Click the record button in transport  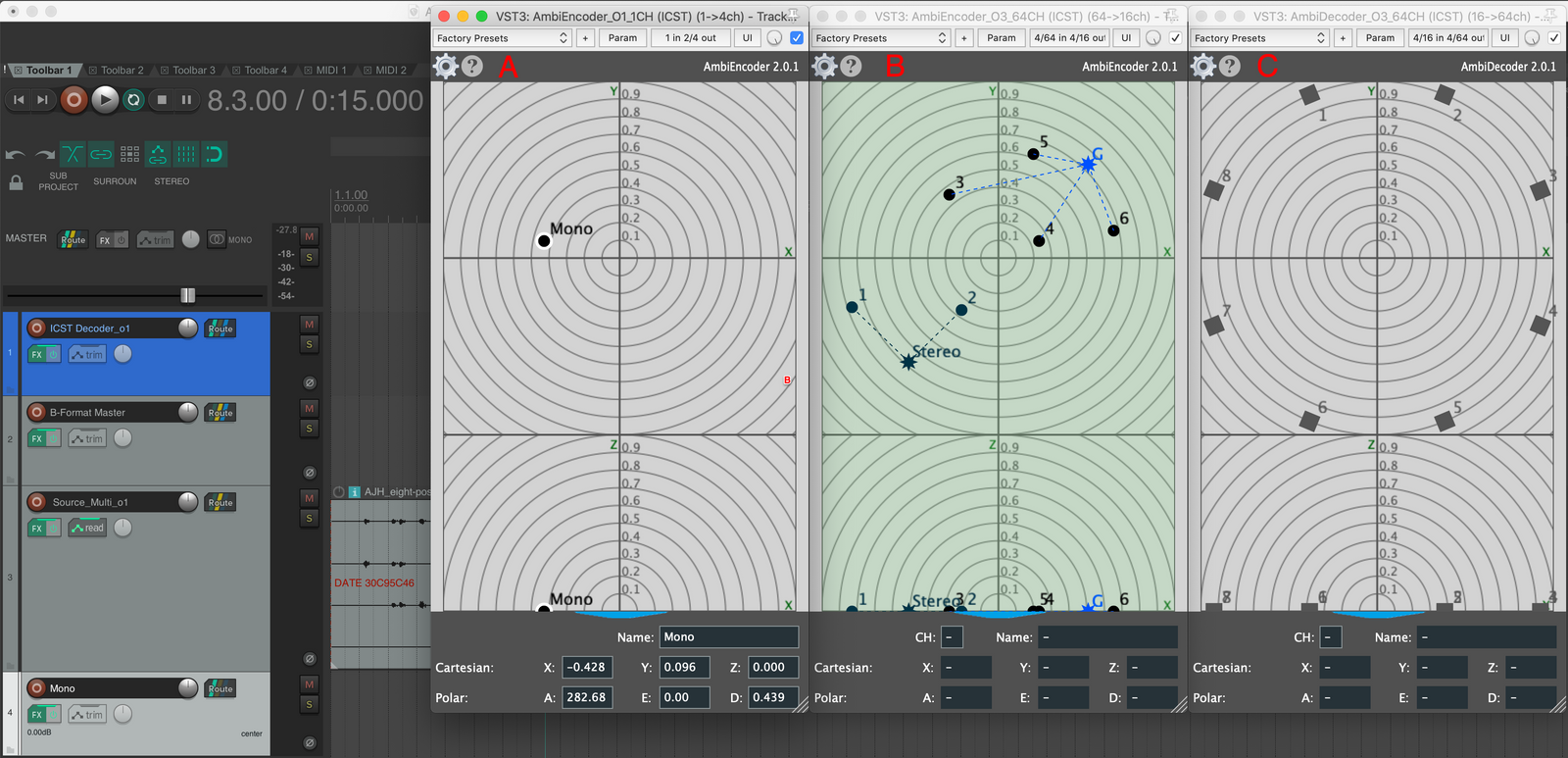point(73,99)
